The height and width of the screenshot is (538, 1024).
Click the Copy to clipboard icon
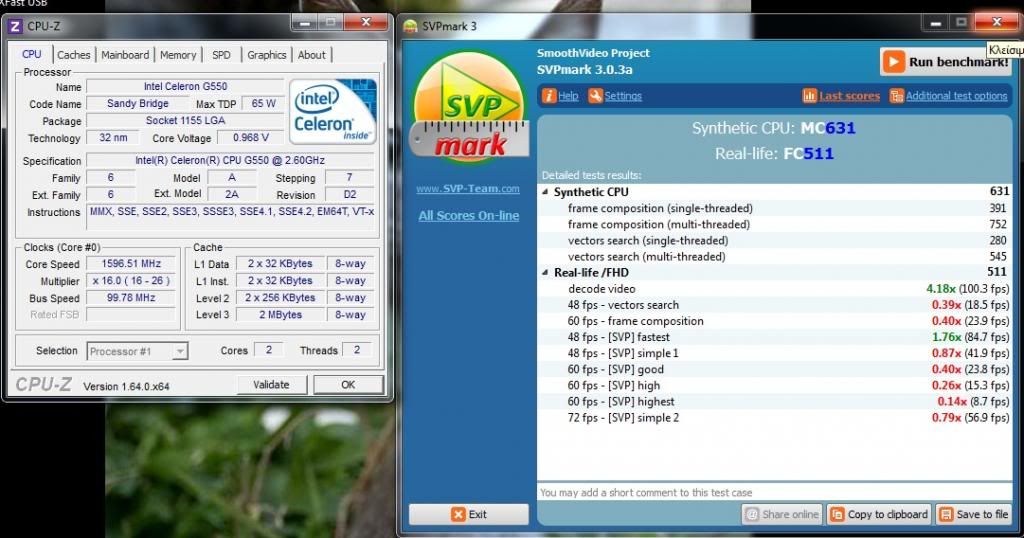point(837,514)
